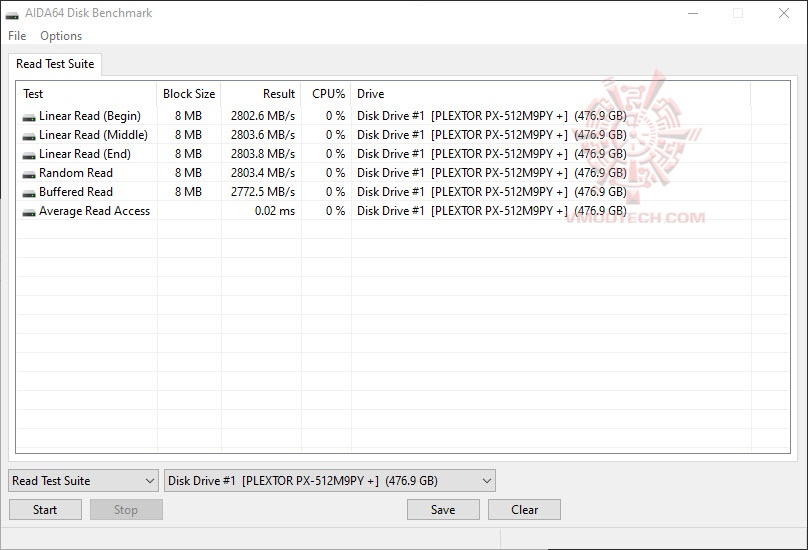Click the 8 MB block size for Random Read

pyautogui.click(x=188, y=173)
